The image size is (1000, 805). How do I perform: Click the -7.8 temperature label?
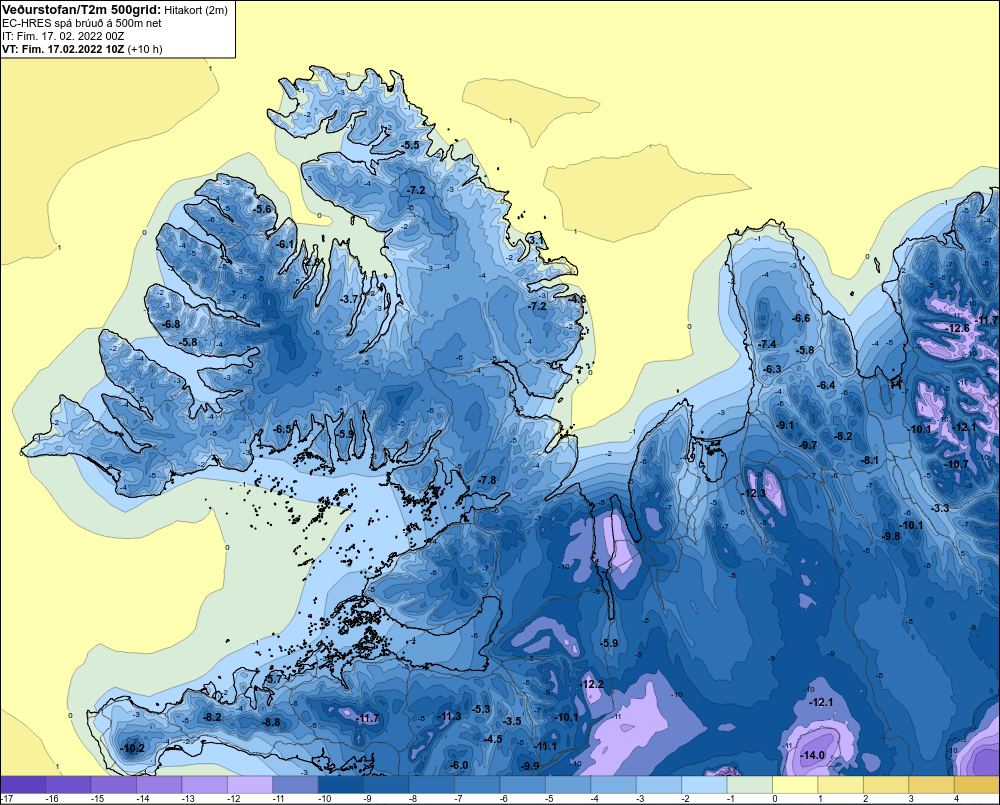tap(487, 480)
